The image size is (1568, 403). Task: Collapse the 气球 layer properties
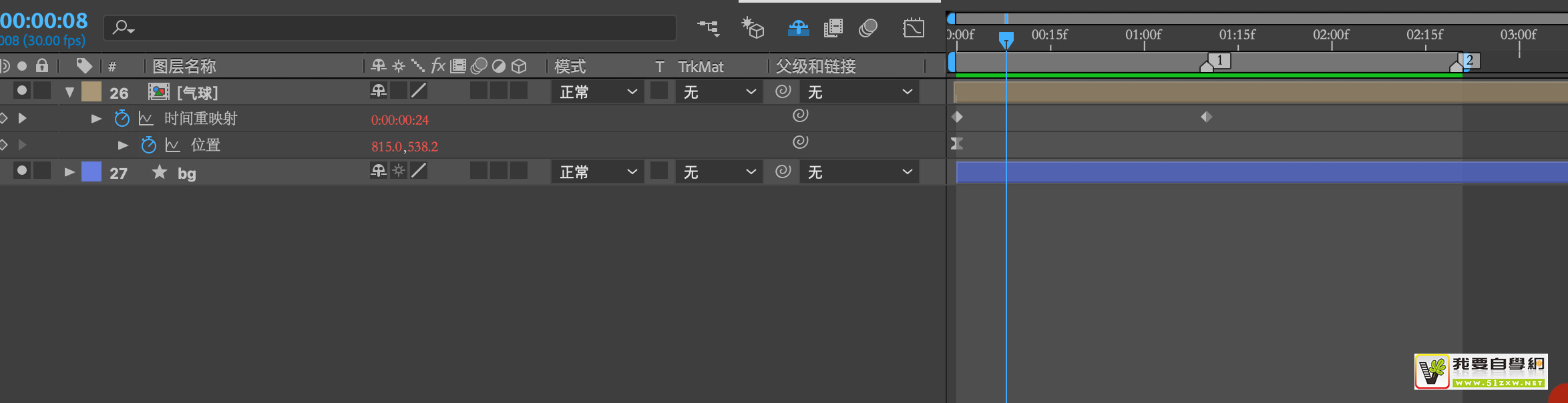pyautogui.click(x=69, y=92)
